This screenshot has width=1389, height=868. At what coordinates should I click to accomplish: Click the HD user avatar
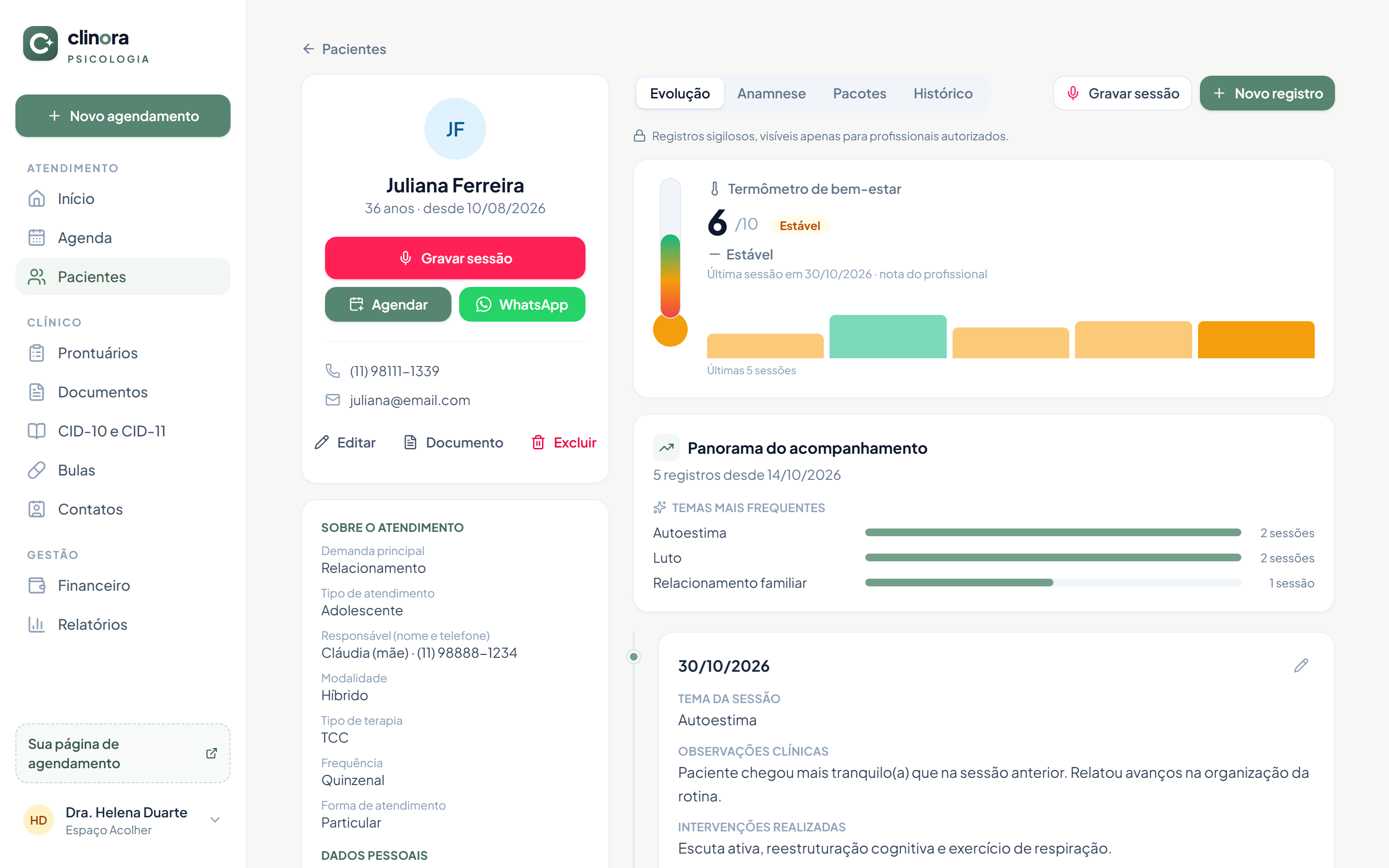tap(39, 820)
